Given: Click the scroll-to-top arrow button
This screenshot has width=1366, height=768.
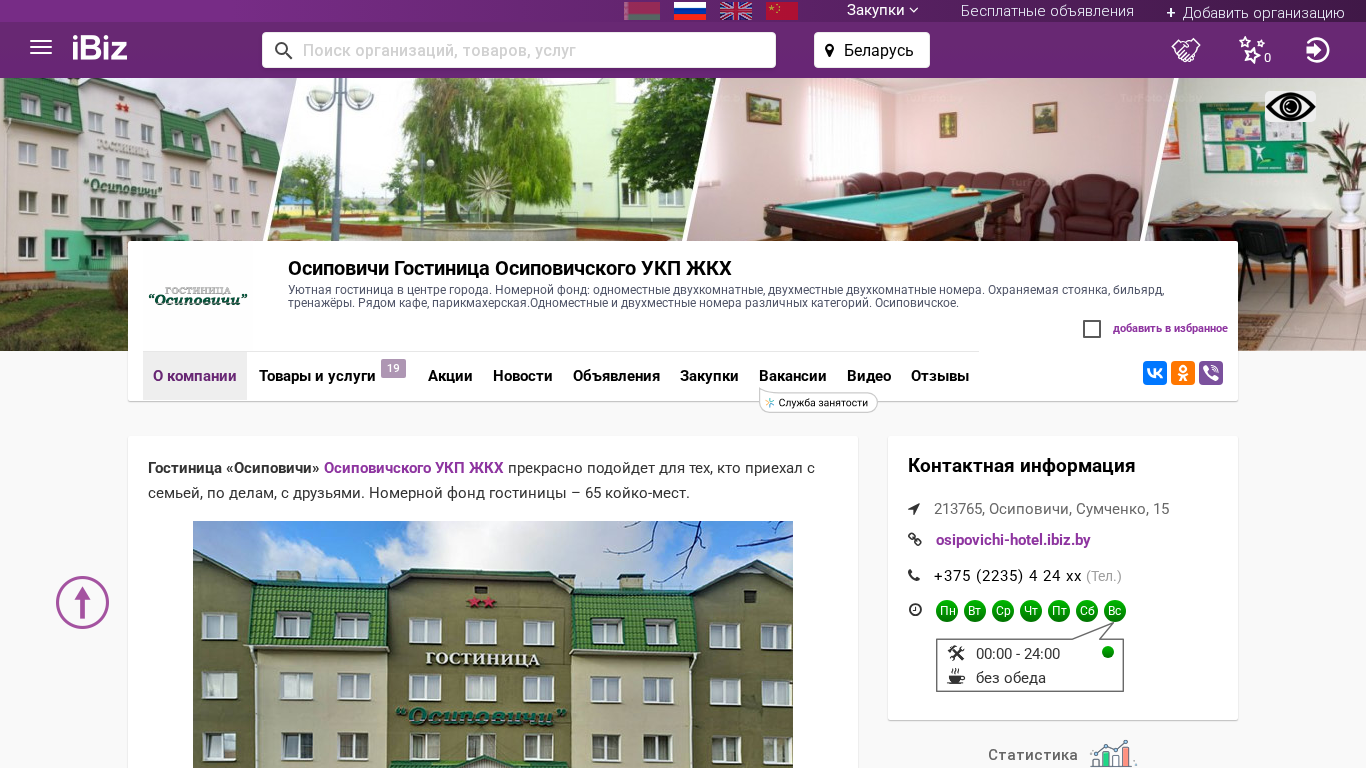Looking at the screenshot, I should [82, 602].
